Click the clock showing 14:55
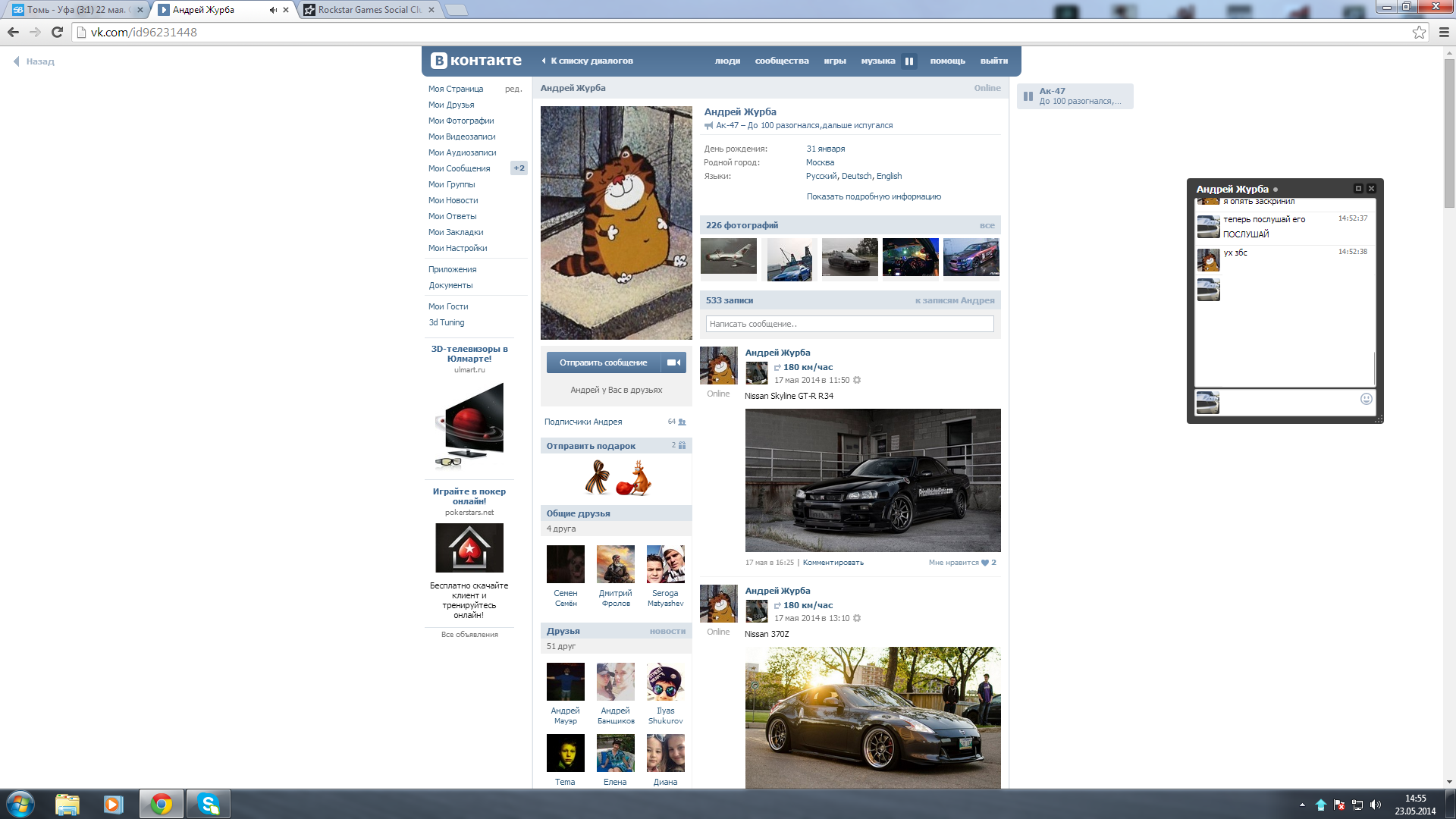The height and width of the screenshot is (819, 1456). tap(1415, 799)
